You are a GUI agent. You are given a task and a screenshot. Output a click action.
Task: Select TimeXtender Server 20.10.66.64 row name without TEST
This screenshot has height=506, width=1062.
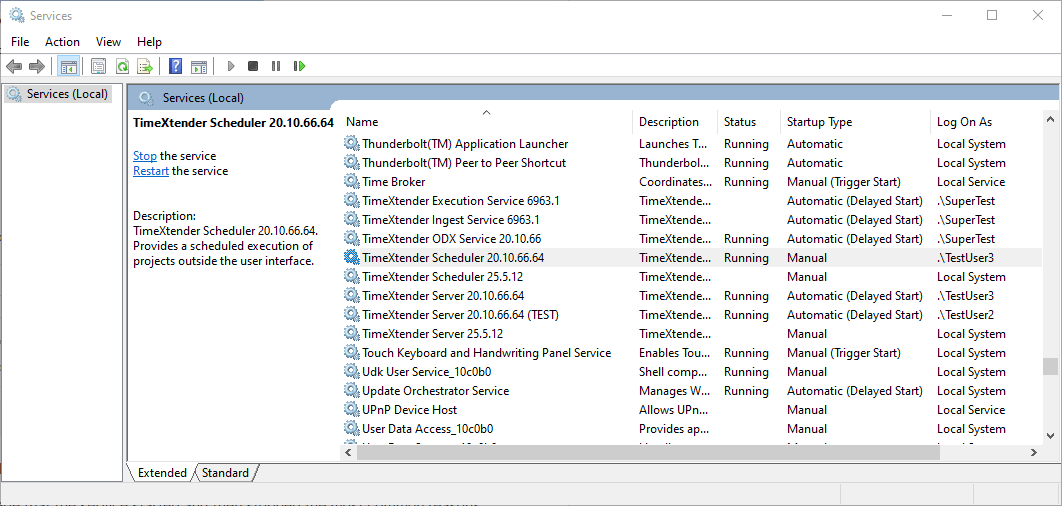[x=443, y=295]
